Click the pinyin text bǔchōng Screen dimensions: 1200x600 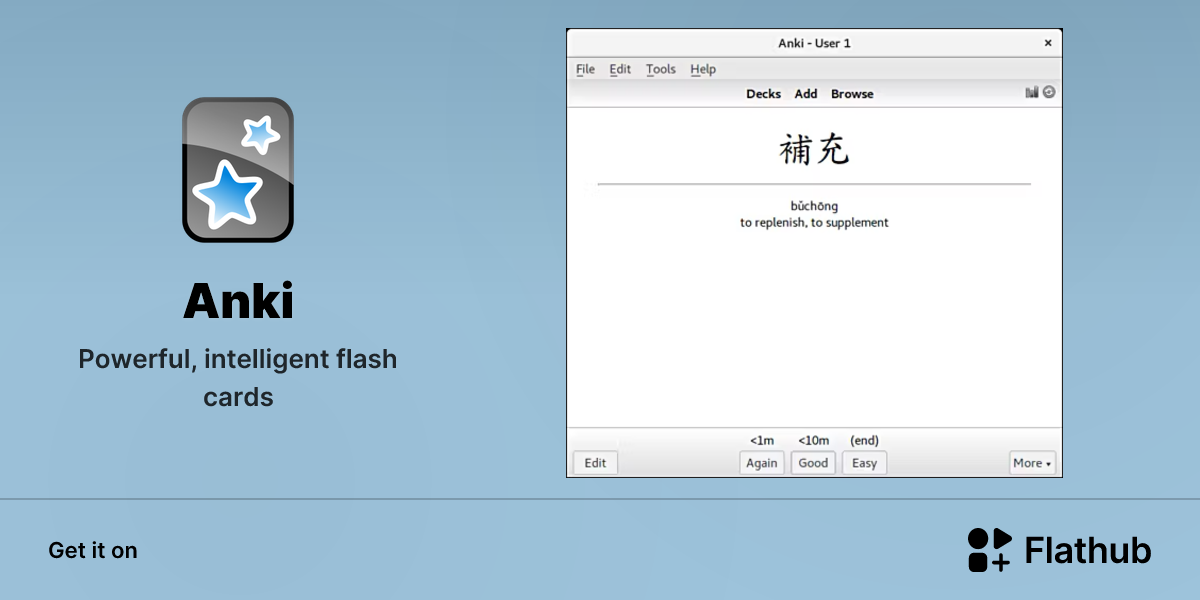point(814,207)
